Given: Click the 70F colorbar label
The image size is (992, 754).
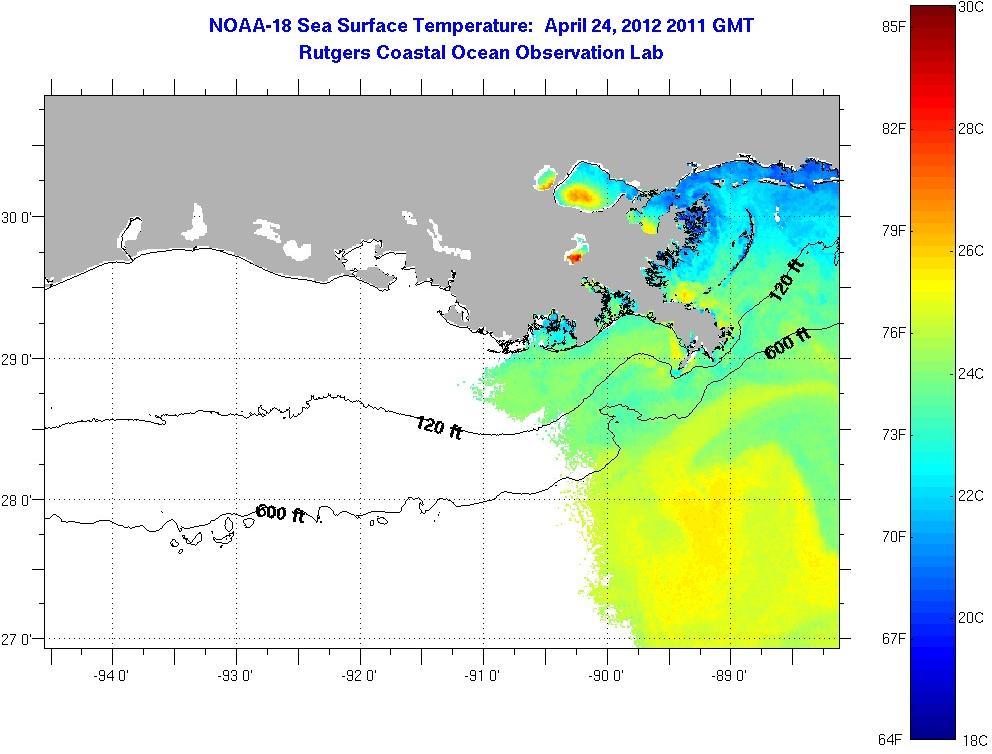Looking at the screenshot, I should tap(893, 536).
